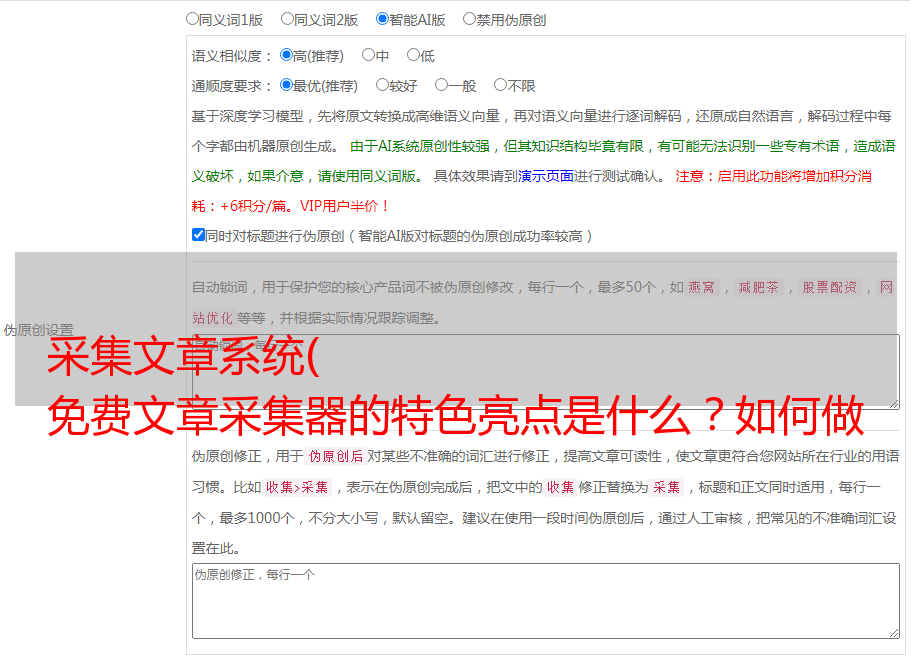The image size is (911, 658).
Task: Set 语义相似度 to 中
Action: tap(368, 55)
